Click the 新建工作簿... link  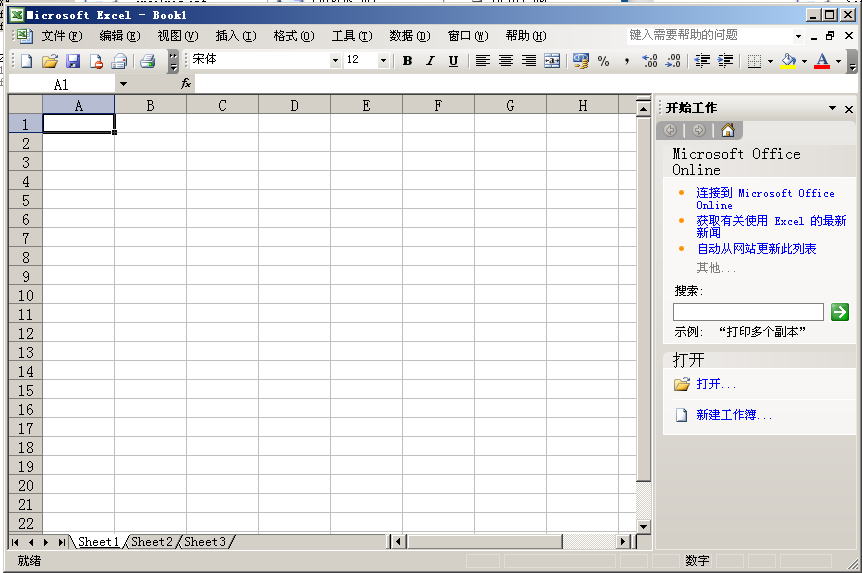point(734,415)
